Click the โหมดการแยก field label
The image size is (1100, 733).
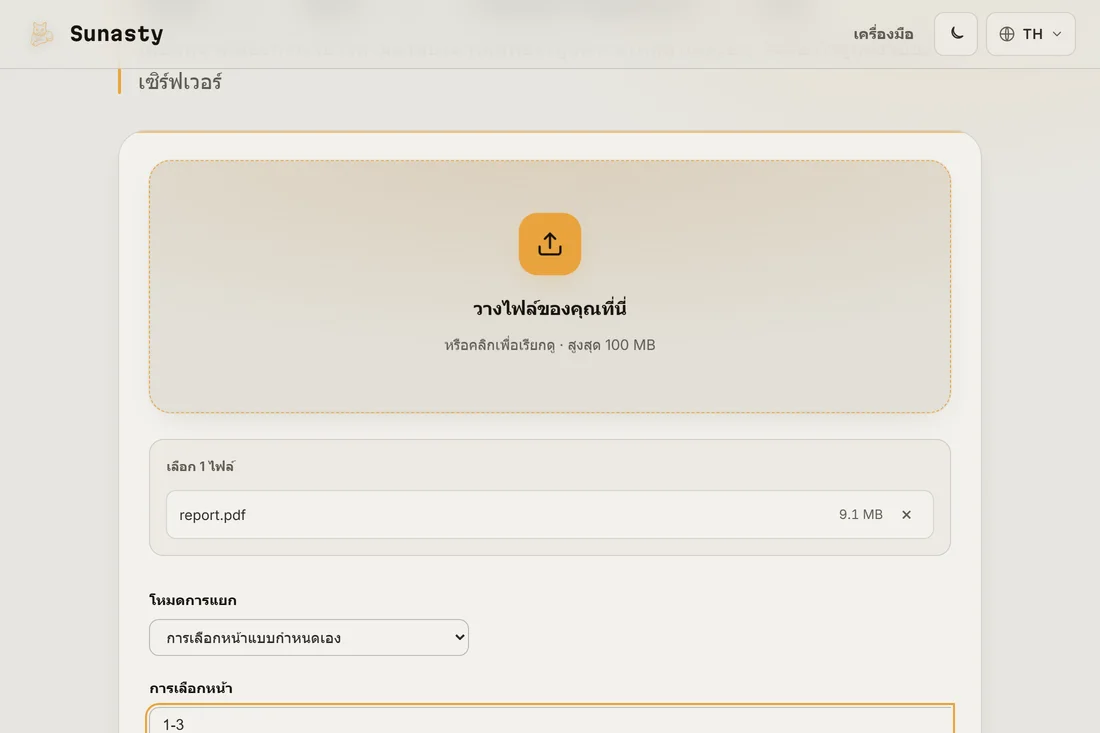point(193,600)
